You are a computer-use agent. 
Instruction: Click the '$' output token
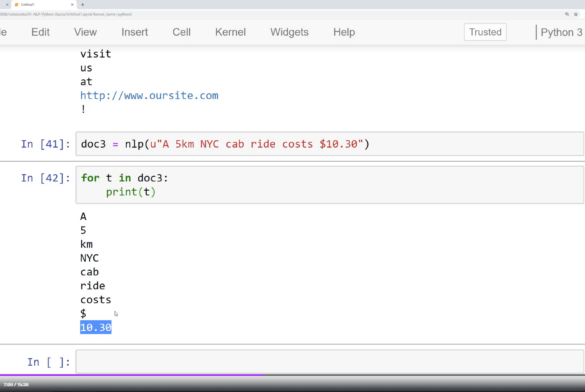coord(83,314)
